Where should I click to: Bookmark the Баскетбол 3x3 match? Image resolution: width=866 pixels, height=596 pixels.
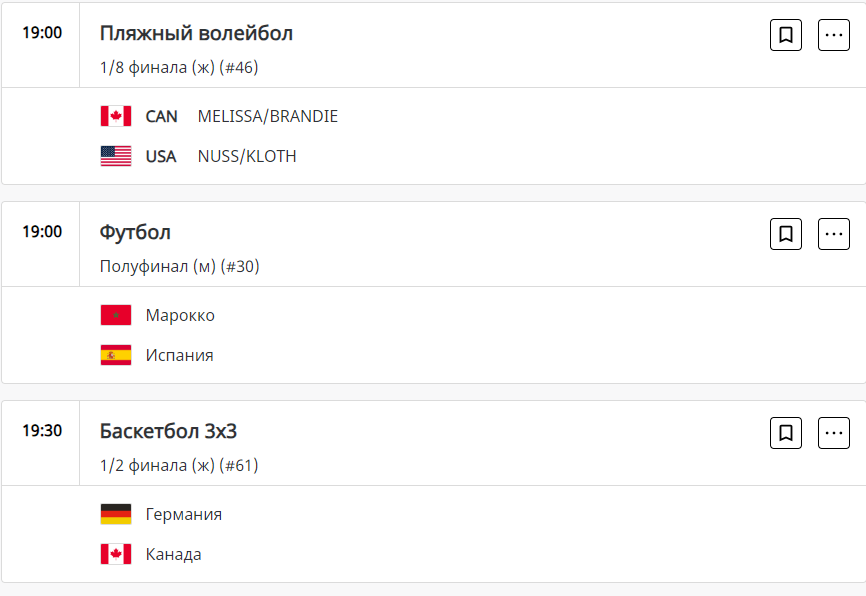coord(786,433)
